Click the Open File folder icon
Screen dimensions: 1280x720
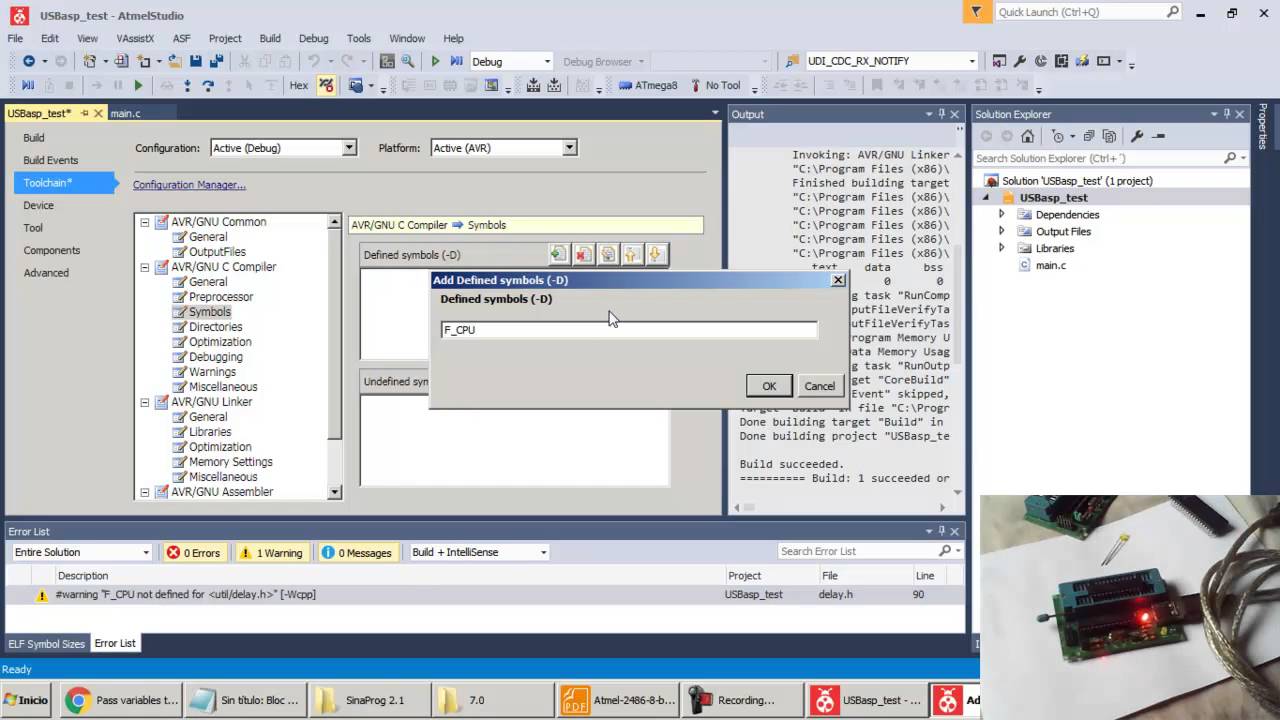coord(175,61)
